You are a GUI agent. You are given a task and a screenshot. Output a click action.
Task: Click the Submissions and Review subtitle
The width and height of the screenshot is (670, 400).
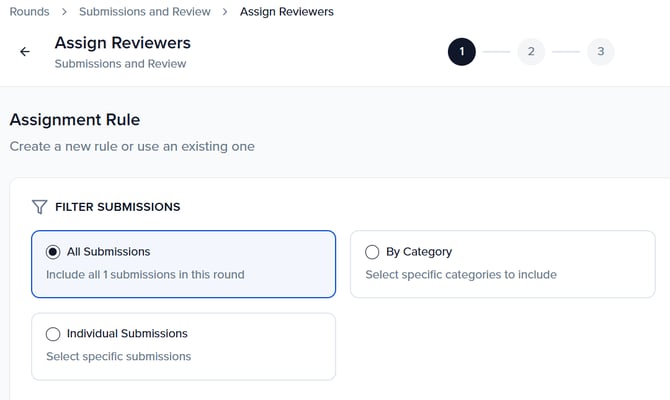(120, 64)
